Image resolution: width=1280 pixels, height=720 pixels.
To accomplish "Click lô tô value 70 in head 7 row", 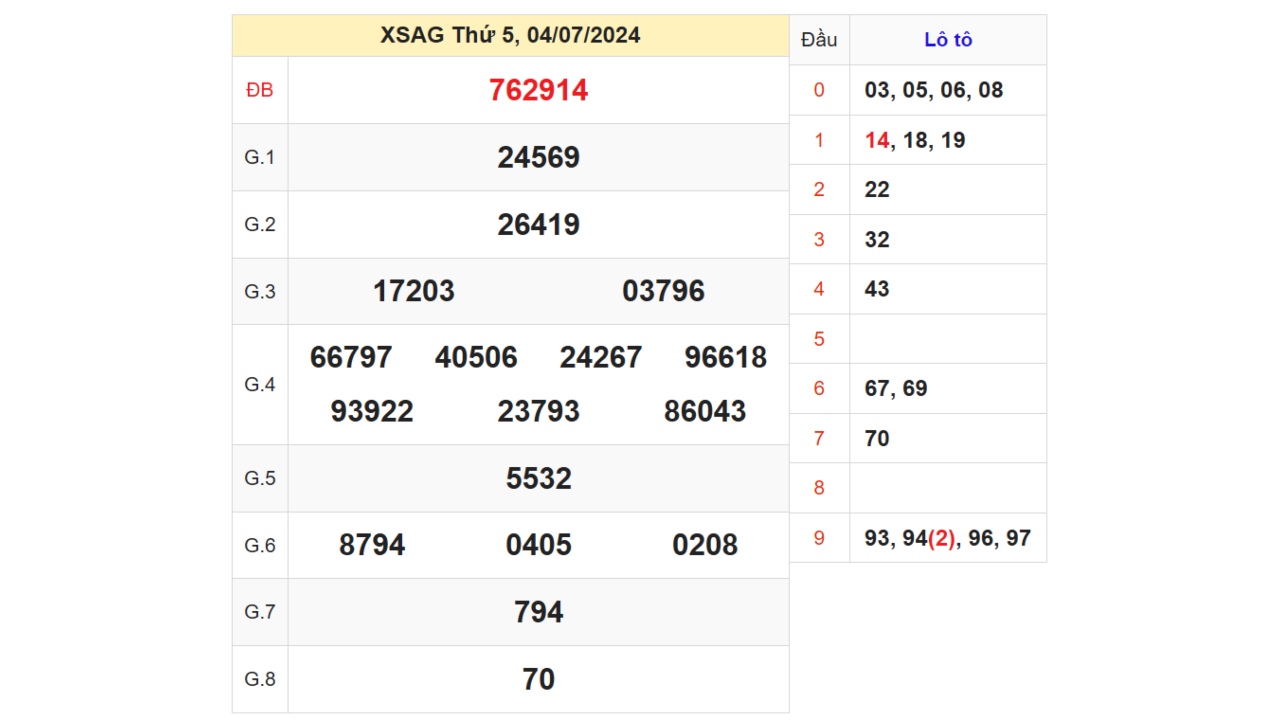I will (x=877, y=438).
